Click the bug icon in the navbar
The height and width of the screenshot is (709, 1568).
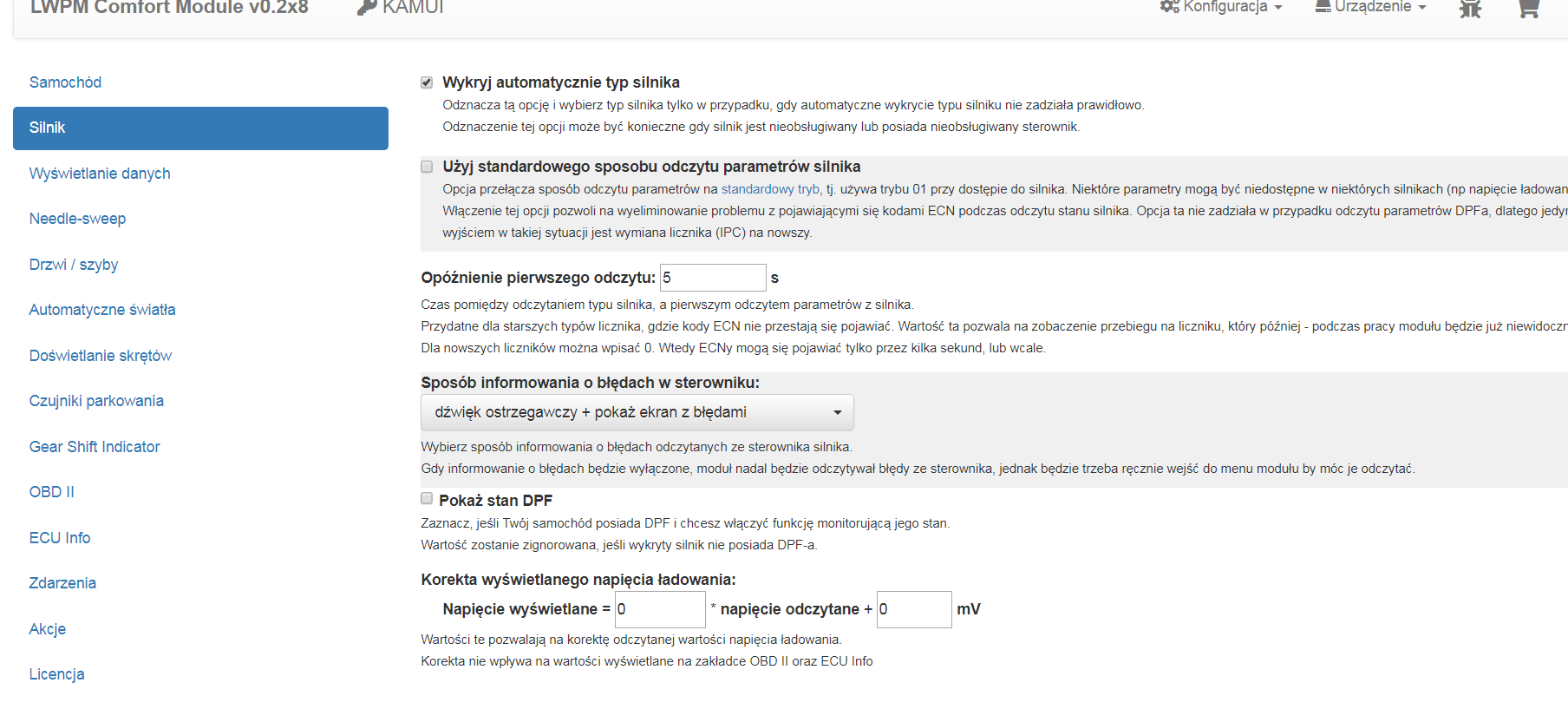click(1470, 8)
